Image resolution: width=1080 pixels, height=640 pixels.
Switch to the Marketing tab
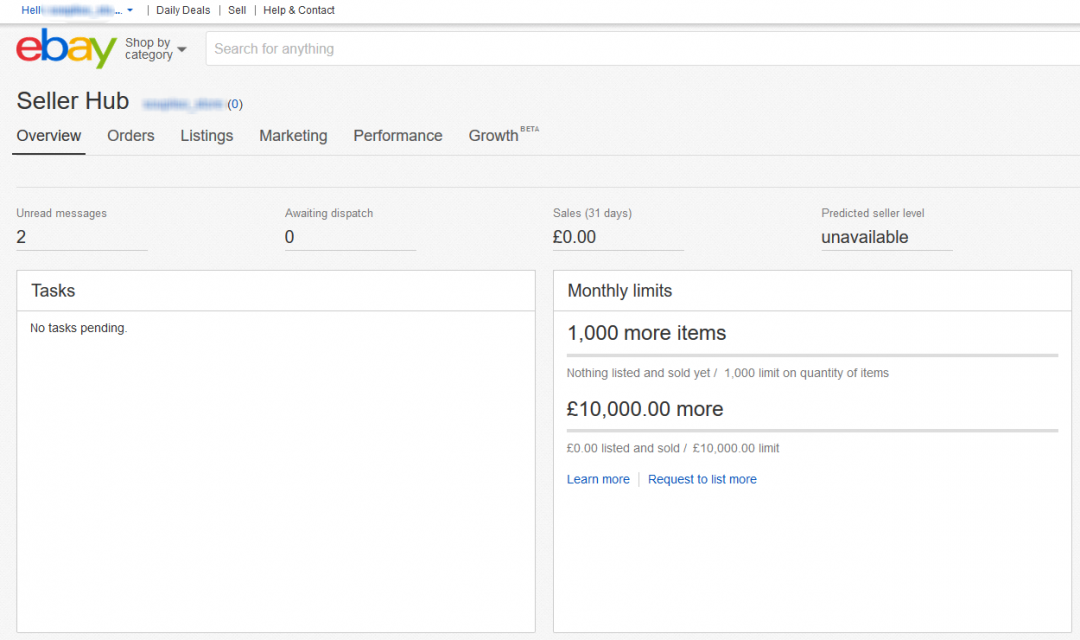pos(293,136)
